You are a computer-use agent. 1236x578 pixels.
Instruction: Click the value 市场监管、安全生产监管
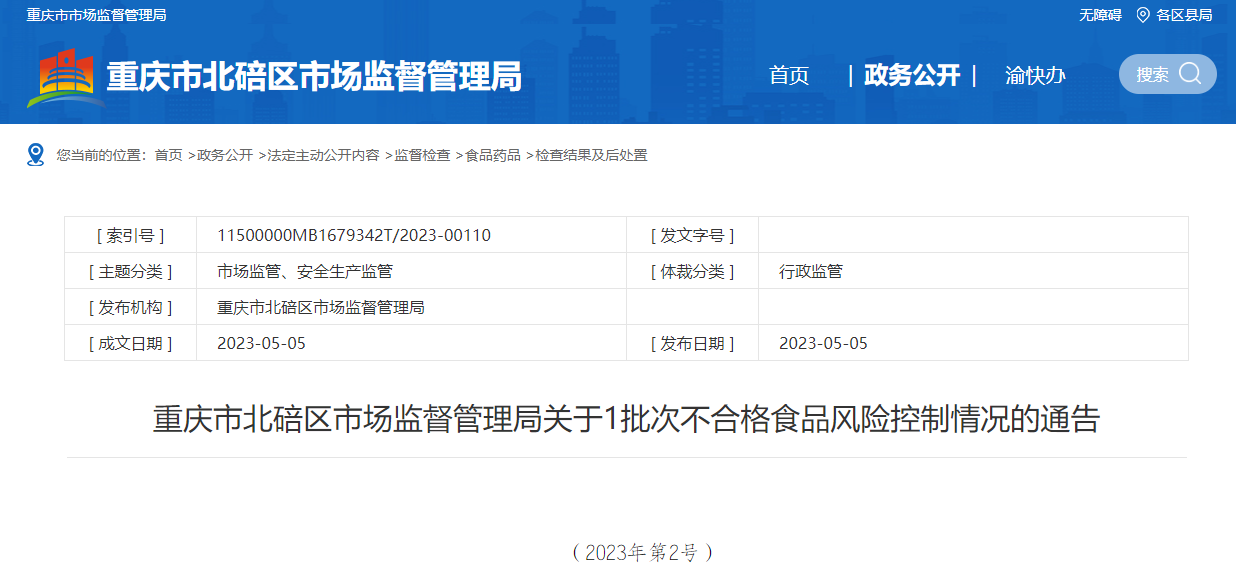305,271
